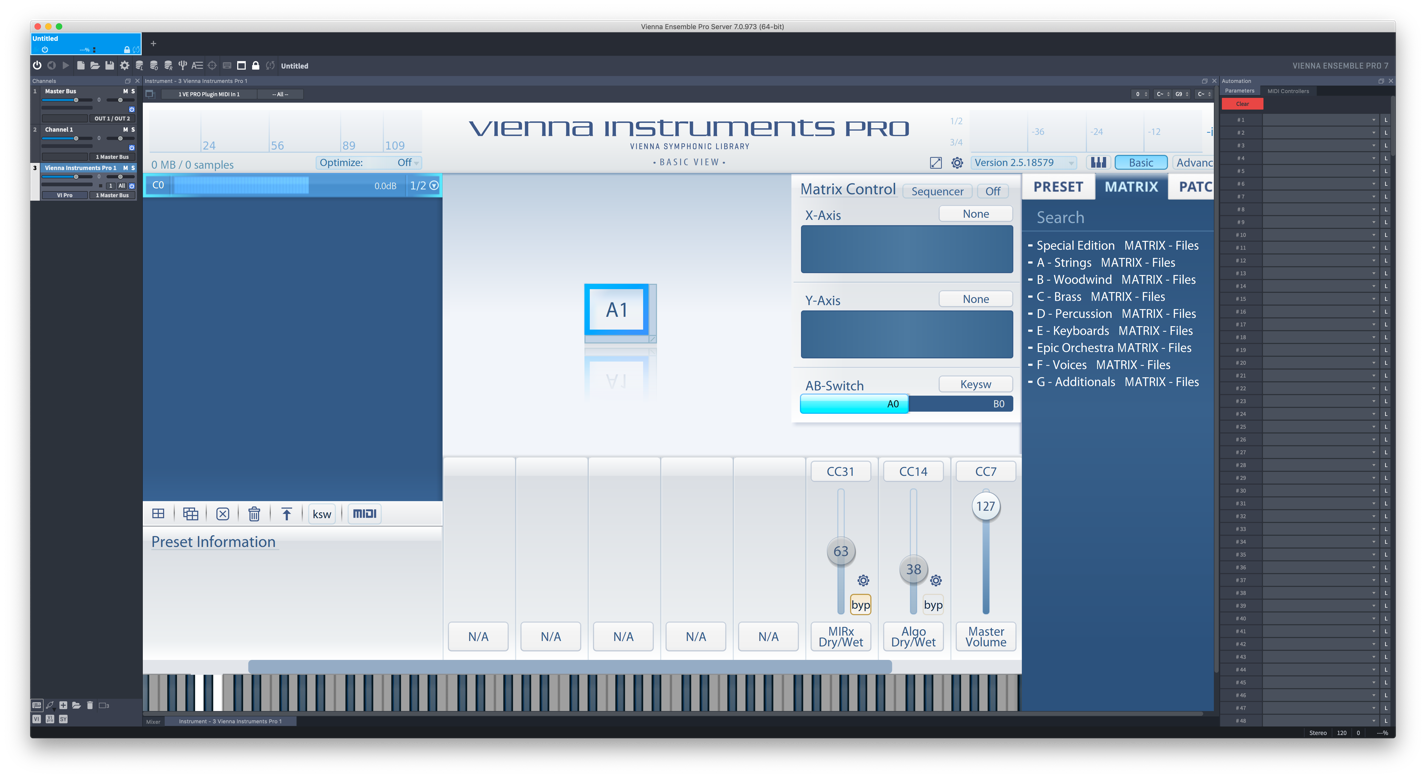Click the MIDI icon button

pyautogui.click(x=365, y=514)
